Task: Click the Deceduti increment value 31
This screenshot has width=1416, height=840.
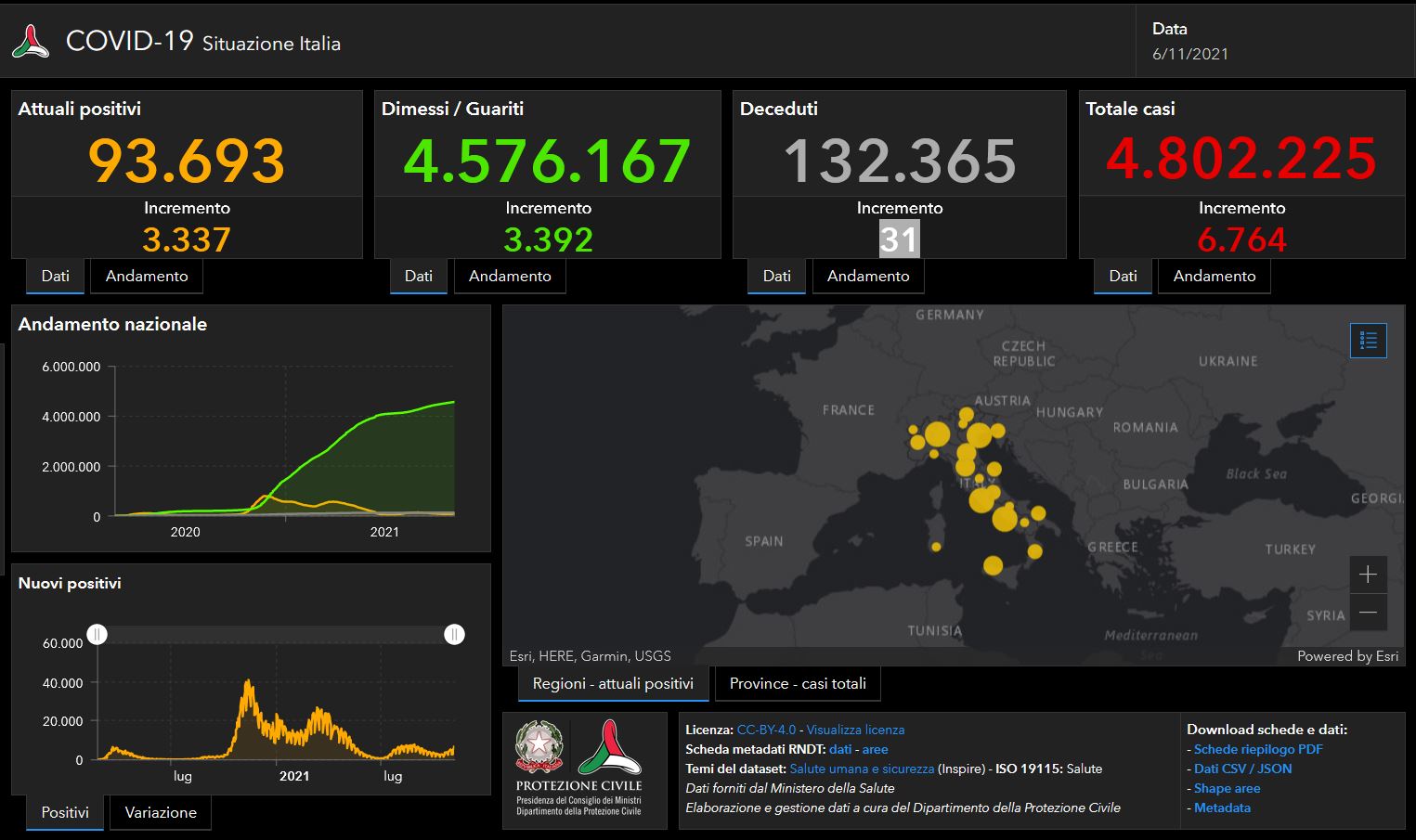Action: [x=899, y=239]
